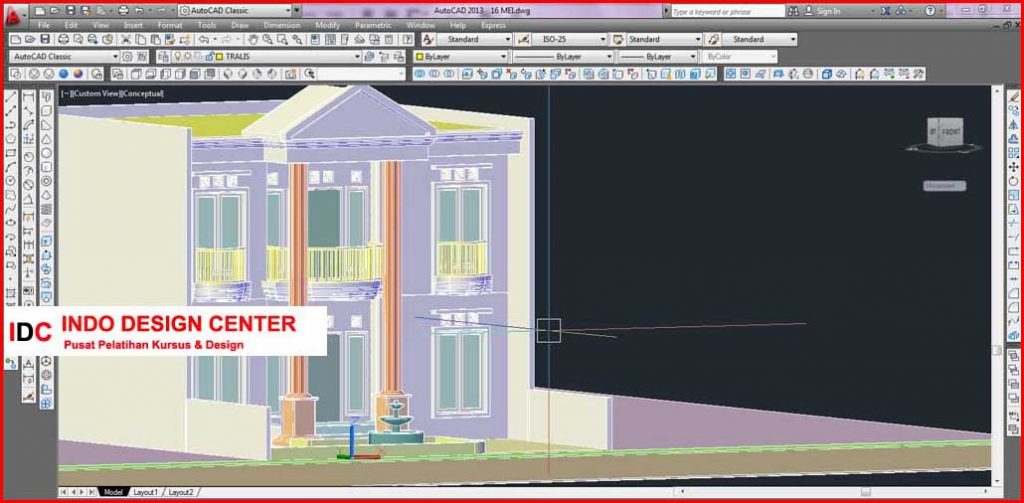Open the Modify menu
Image resolution: width=1024 pixels, height=503 pixels.
click(x=327, y=25)
